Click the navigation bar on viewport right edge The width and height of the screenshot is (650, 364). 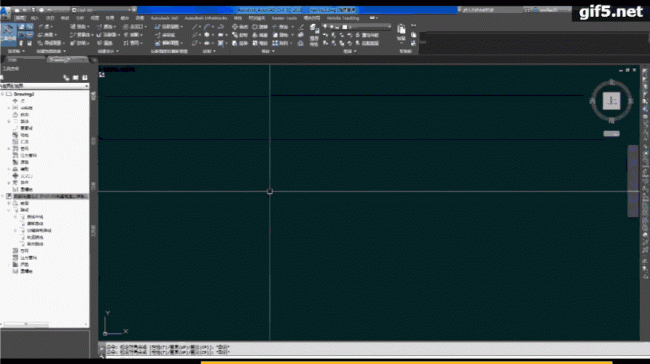pos(633,181)
